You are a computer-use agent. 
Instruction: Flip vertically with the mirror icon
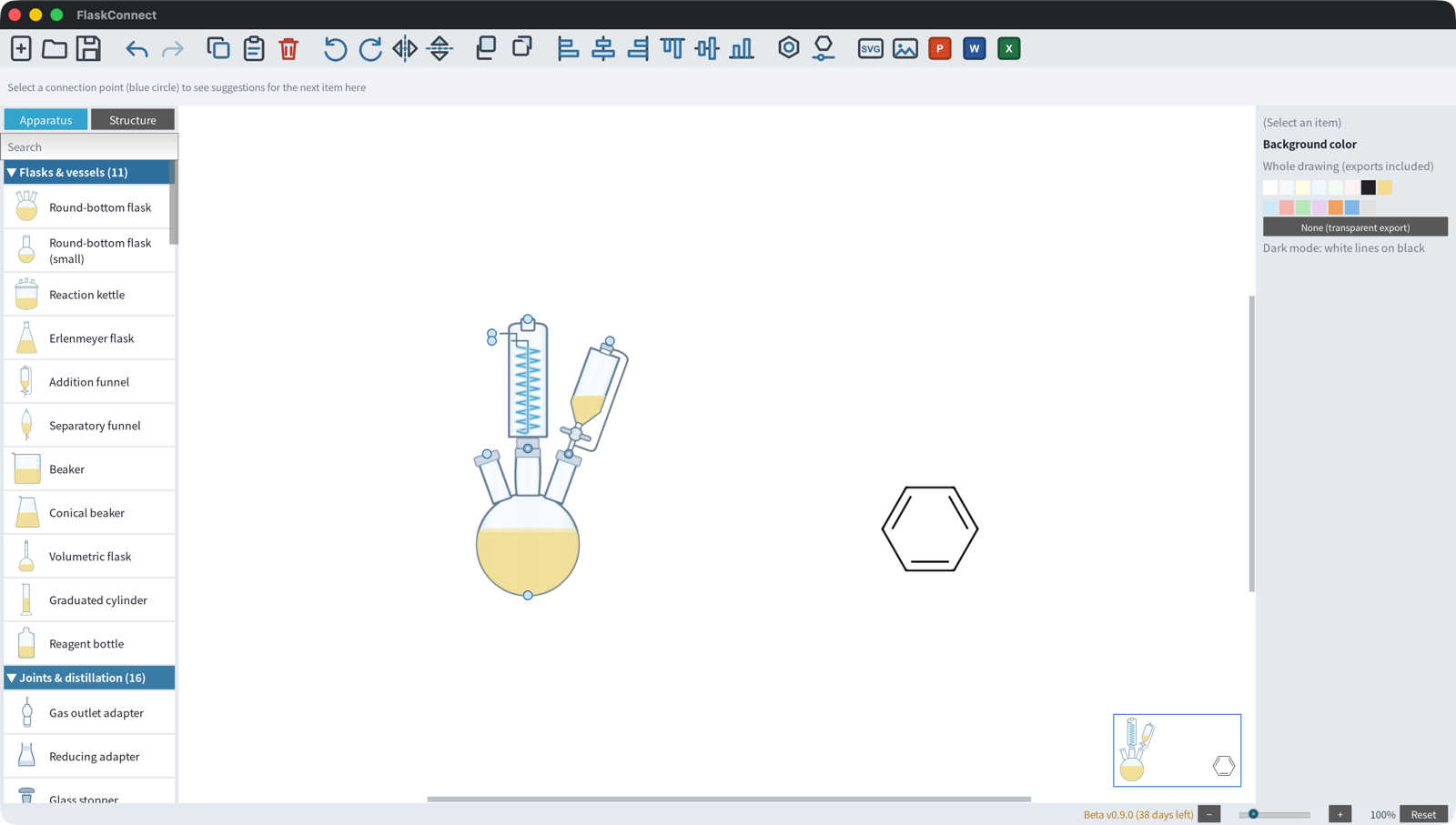point(440,48)
